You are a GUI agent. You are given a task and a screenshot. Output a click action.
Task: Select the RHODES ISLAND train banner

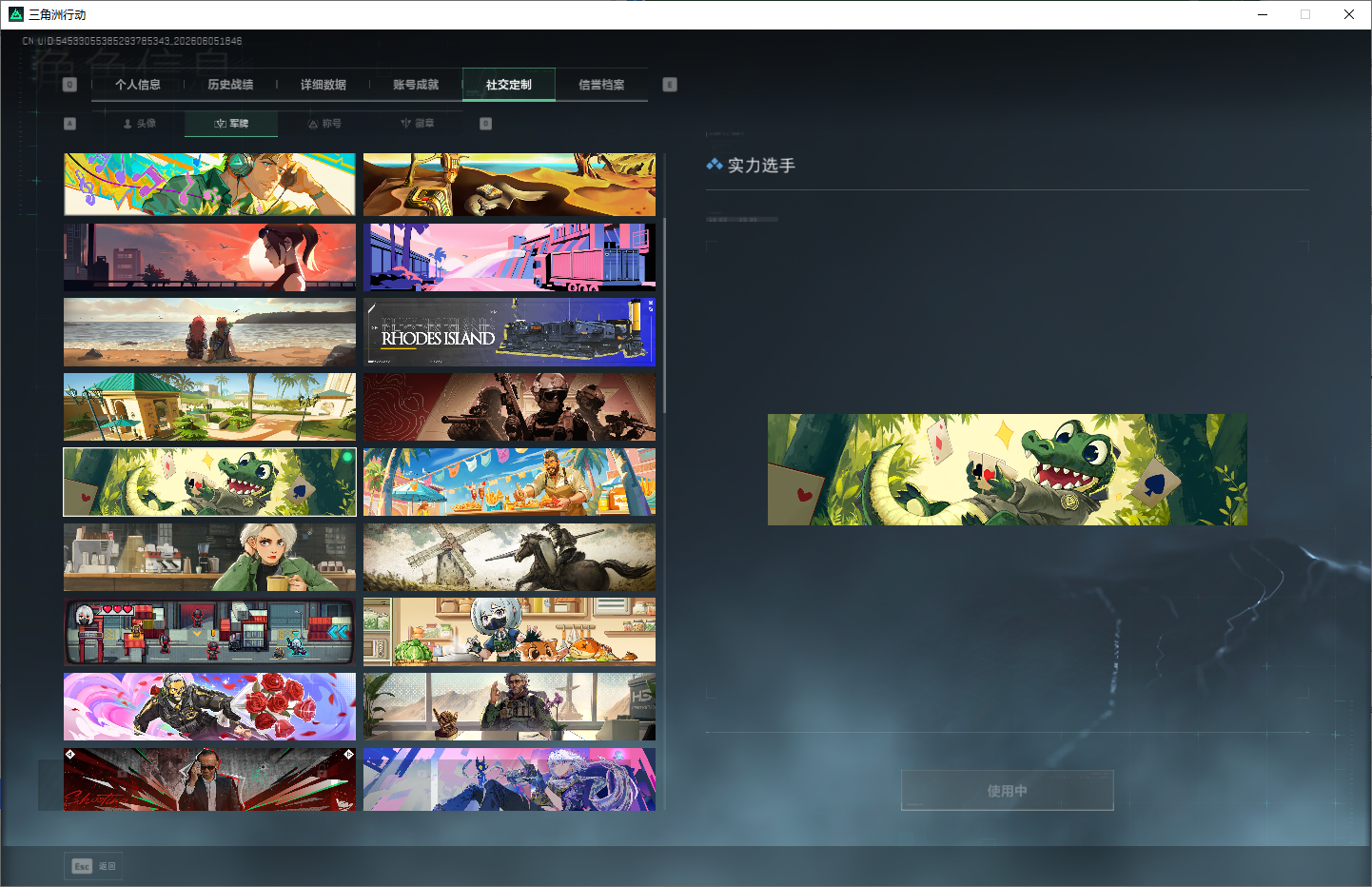point(509,332)
